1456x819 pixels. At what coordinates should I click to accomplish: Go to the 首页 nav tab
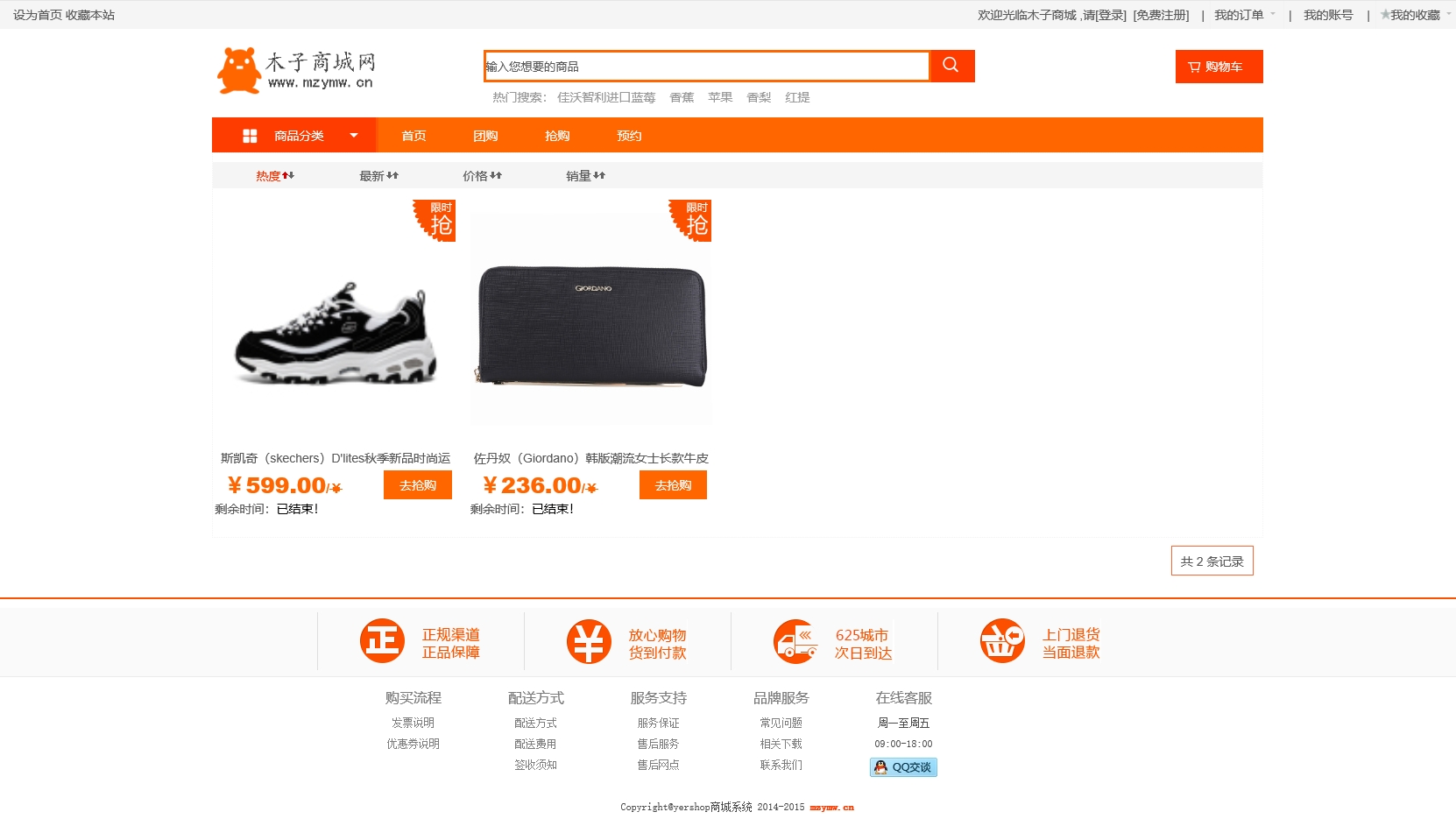tap(413, 136)
